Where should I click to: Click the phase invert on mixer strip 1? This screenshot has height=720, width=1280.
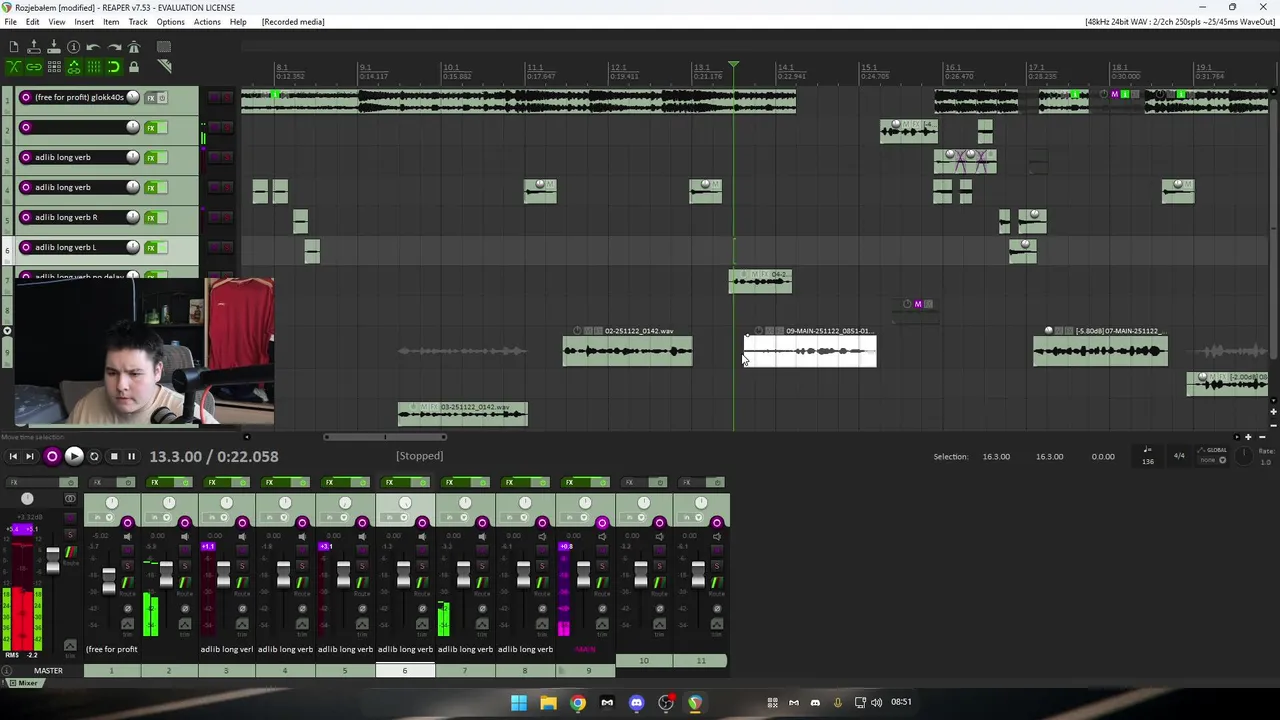point(127,609)
